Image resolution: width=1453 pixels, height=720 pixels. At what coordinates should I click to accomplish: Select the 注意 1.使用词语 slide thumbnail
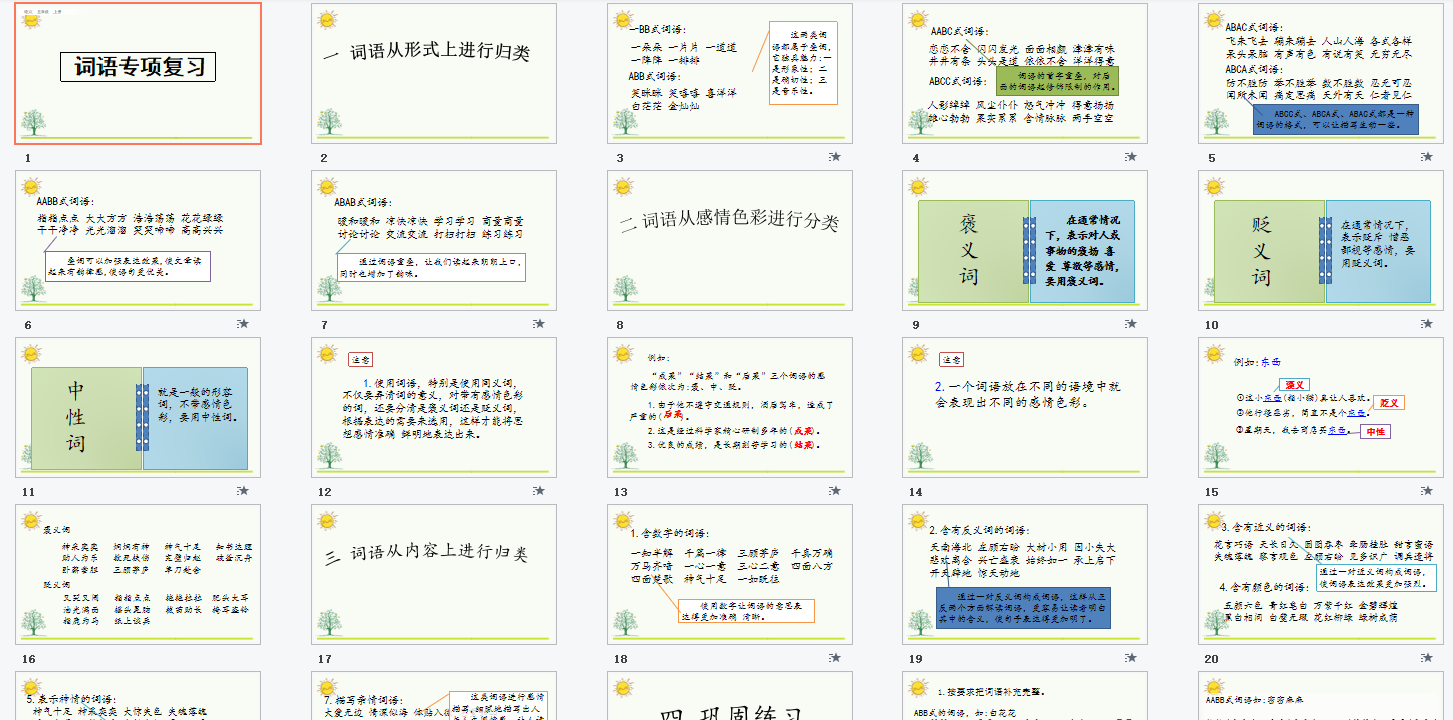pos(434,407)
